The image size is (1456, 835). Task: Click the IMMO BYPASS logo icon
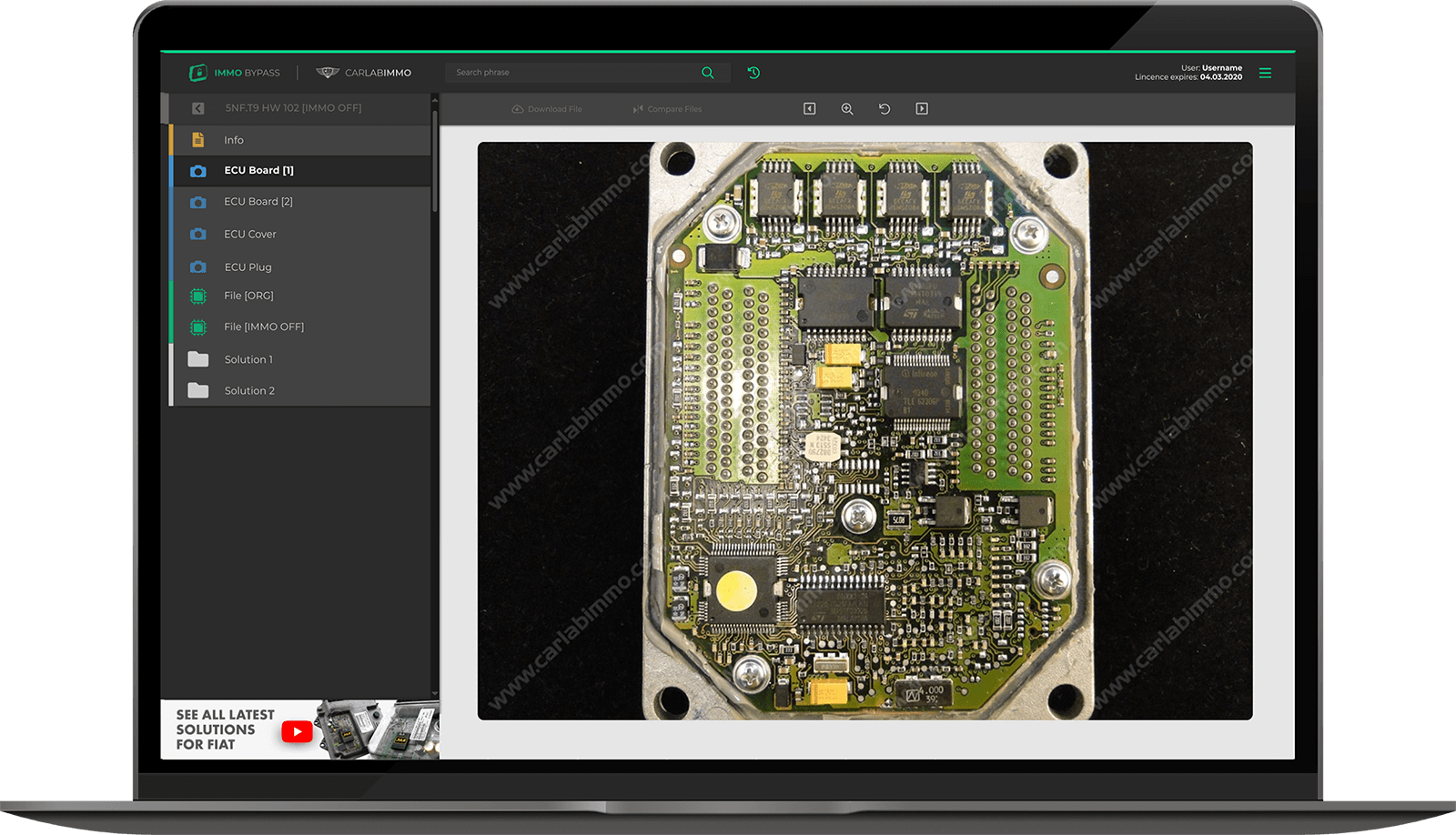tap(197, 73)
